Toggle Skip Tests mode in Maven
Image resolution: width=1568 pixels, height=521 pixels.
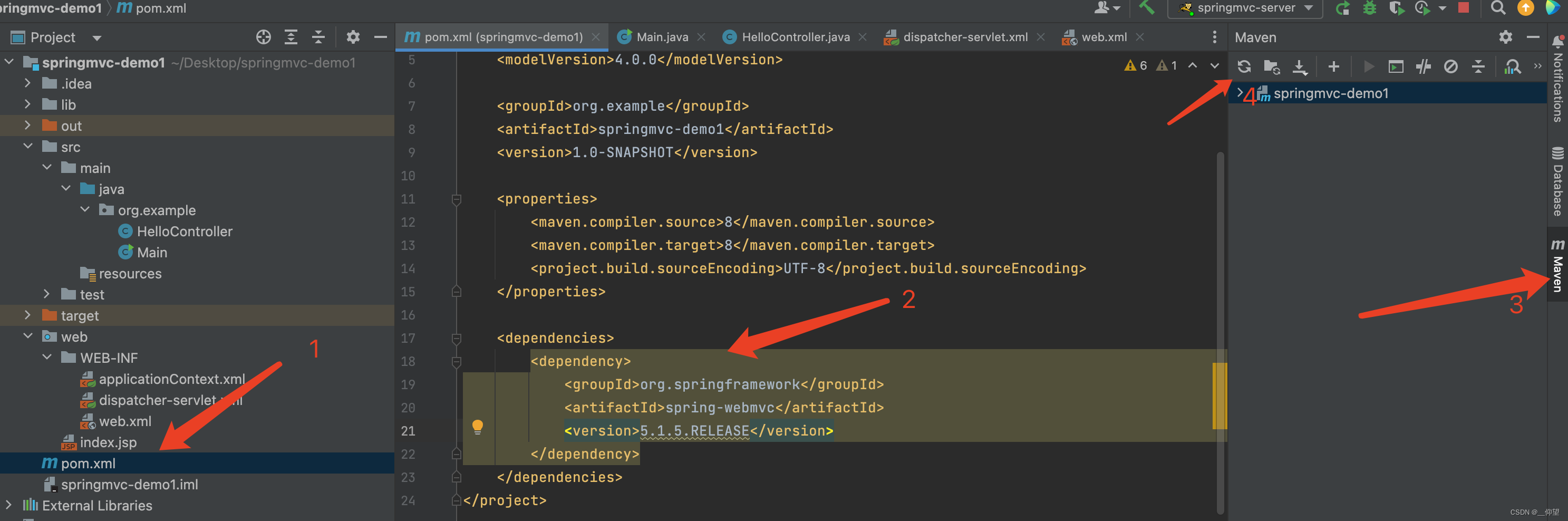pyautogui.click(x=1450, y=66)
